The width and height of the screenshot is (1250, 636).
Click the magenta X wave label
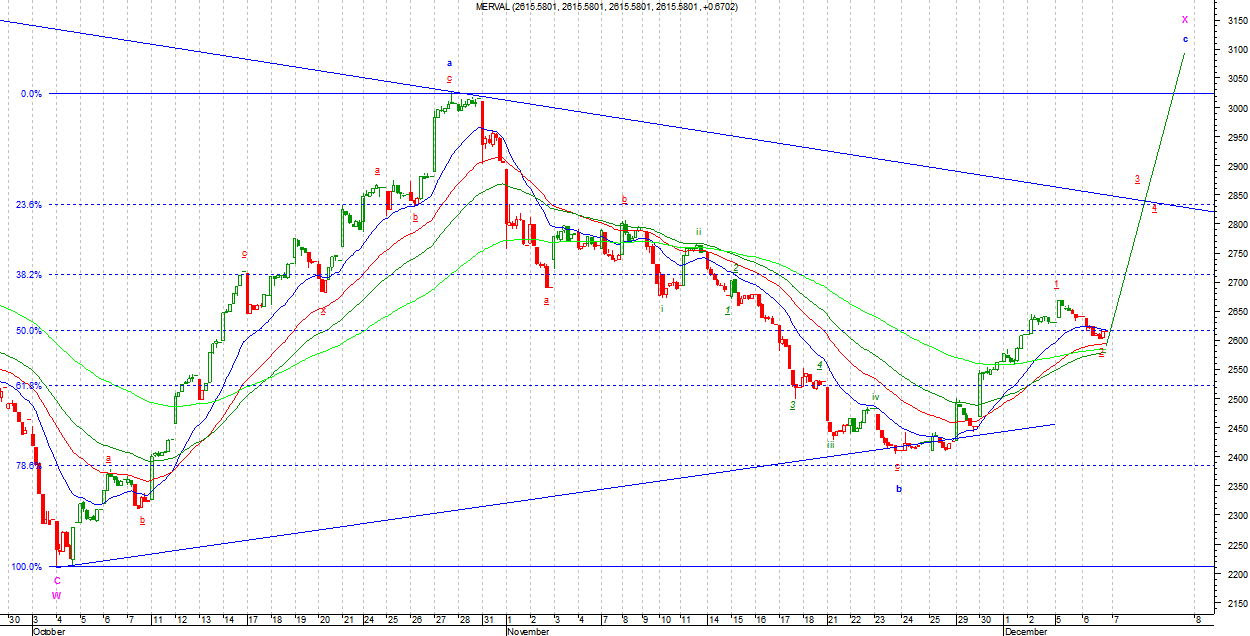pyautogui.click(x=1185, y=19)
